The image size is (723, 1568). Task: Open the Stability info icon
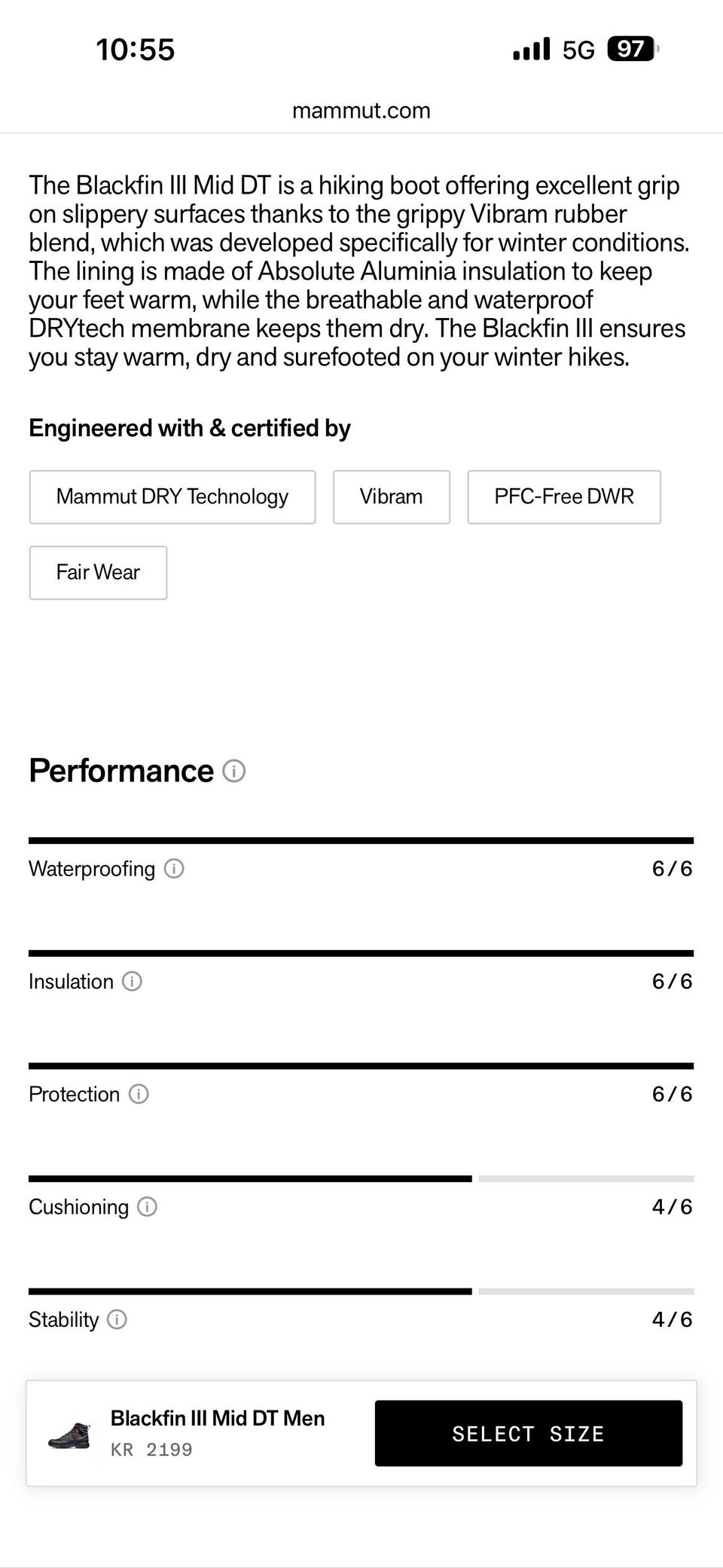[x=117, y=1319]
